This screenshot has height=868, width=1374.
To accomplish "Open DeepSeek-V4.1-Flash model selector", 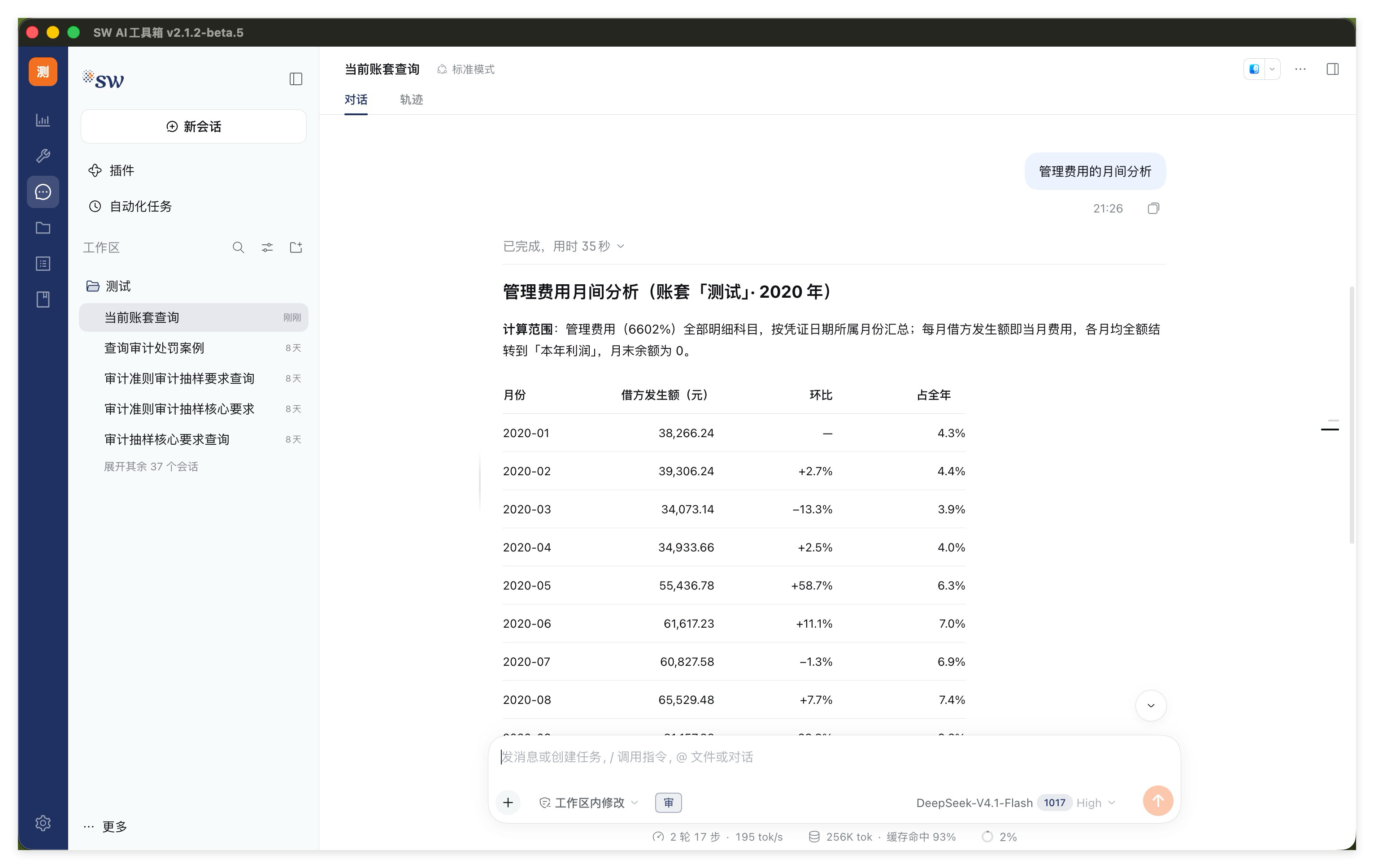I will (1015, 803).
